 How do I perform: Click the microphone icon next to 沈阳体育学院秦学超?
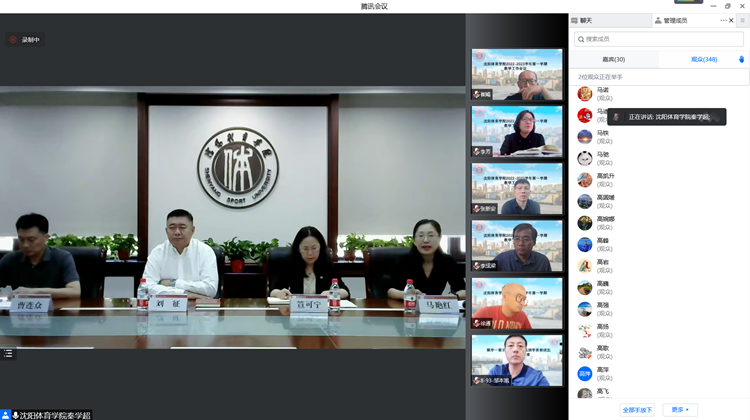coord(16,414)
